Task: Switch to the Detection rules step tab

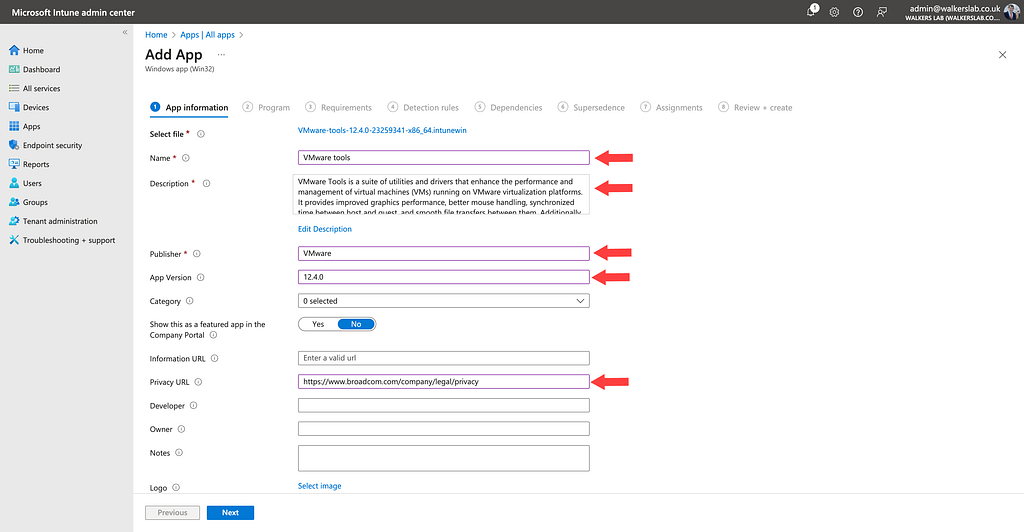Action: 430,108
